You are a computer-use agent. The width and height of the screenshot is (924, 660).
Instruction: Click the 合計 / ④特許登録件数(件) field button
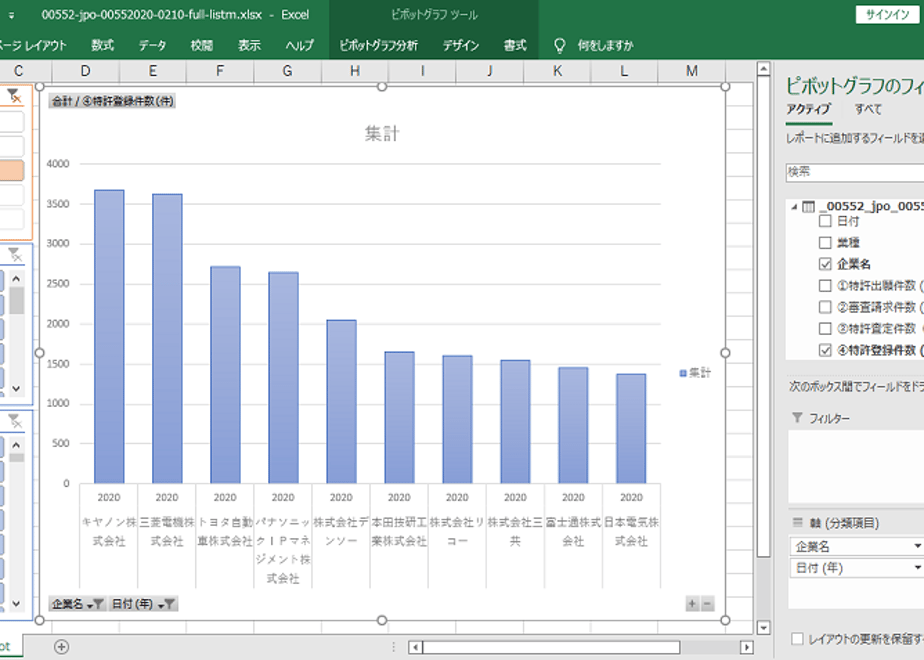click(112, 101)
